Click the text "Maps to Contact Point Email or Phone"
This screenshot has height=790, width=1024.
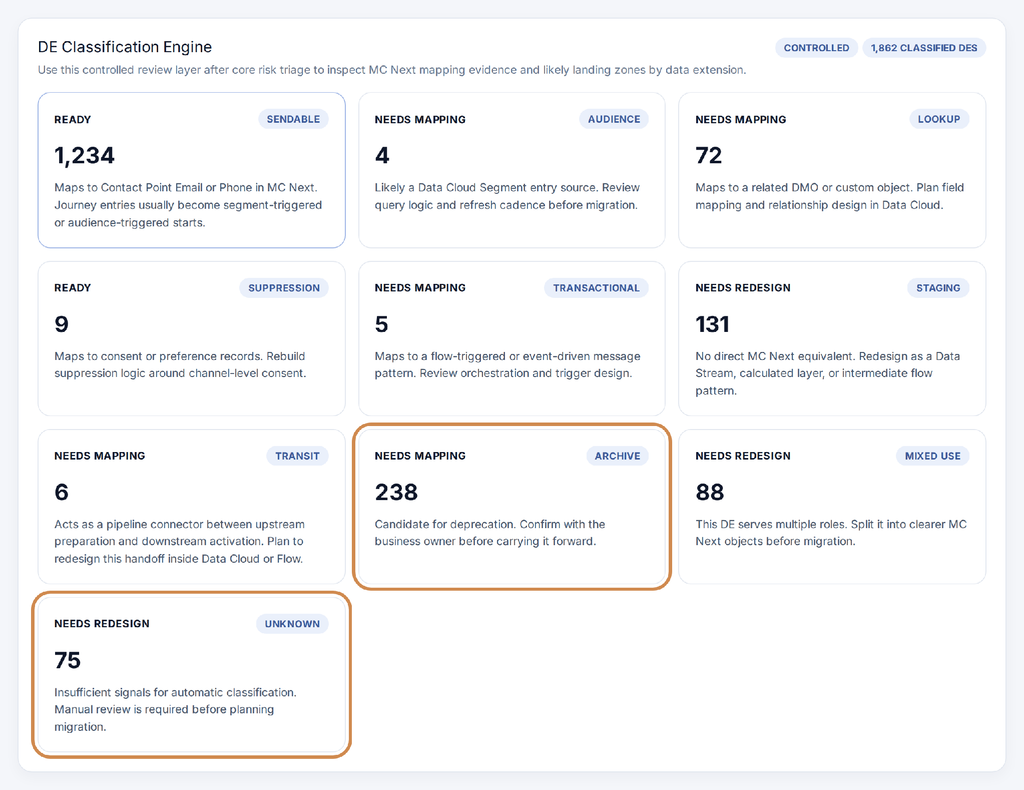tap(148, 187)
